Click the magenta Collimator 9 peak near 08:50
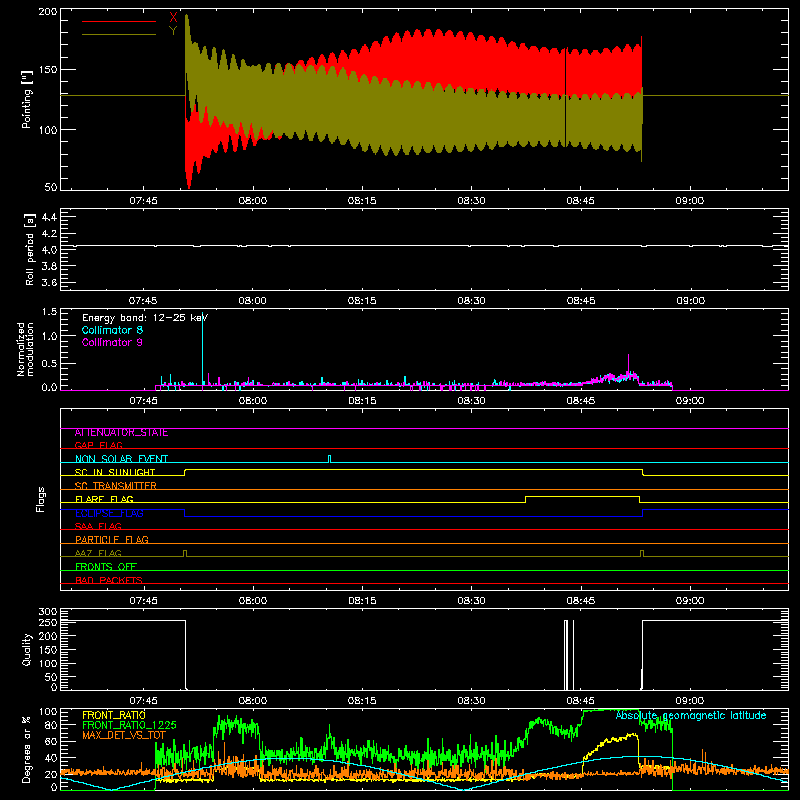Screen dimensions: 800x800 (x=629, y=363)
